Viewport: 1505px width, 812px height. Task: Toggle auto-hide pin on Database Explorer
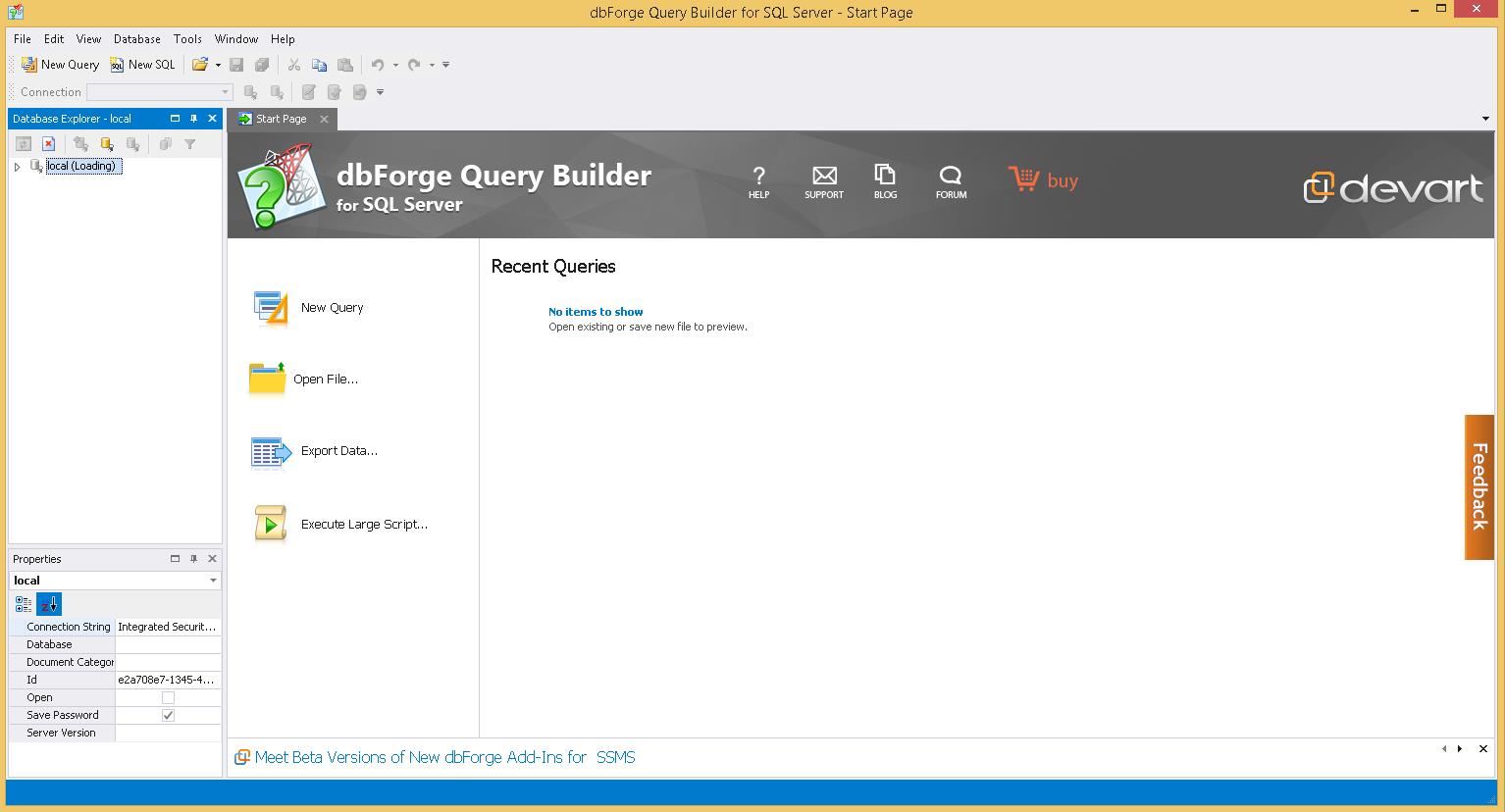pyautogui.click(x=194, y=118)
